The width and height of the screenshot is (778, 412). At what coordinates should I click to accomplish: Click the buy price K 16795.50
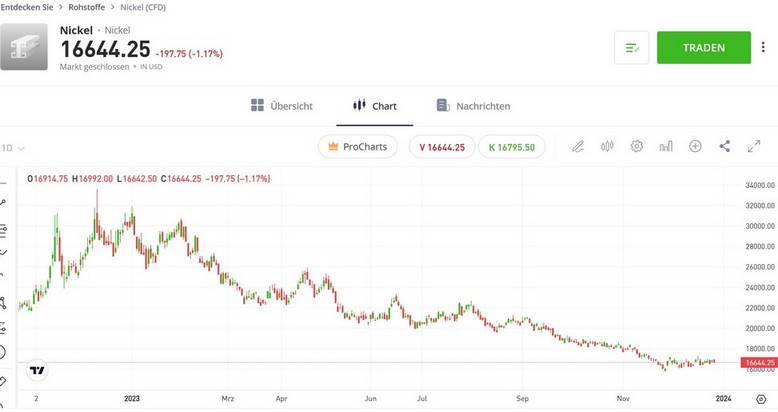click(x=512, y=147)
